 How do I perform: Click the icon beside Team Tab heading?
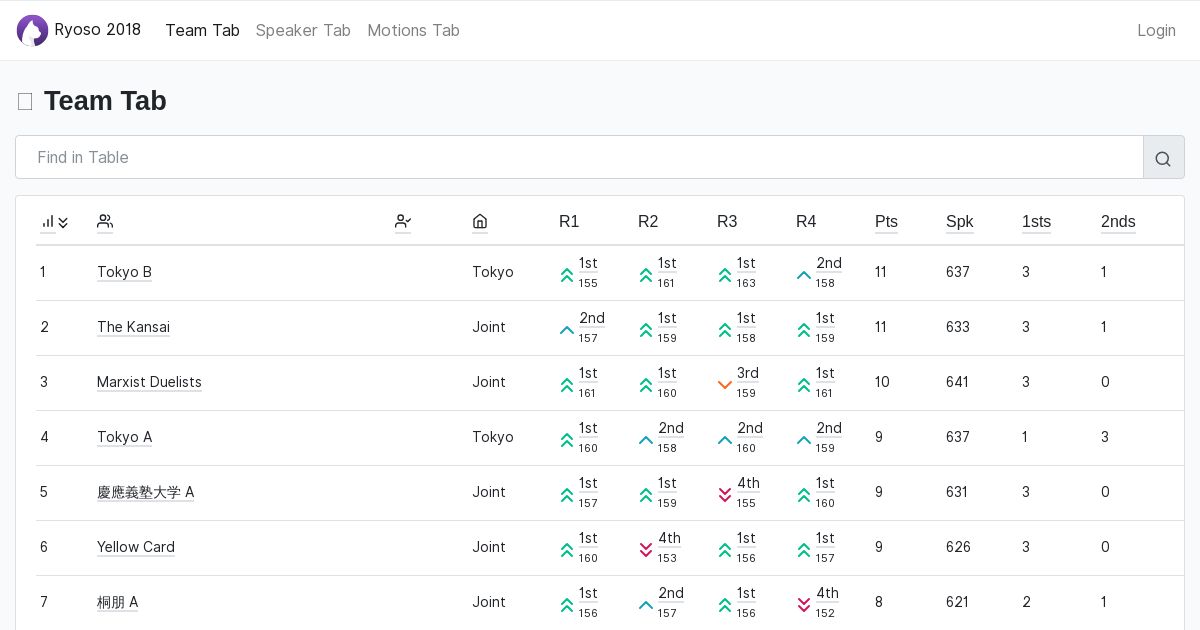tap(25, 102)
